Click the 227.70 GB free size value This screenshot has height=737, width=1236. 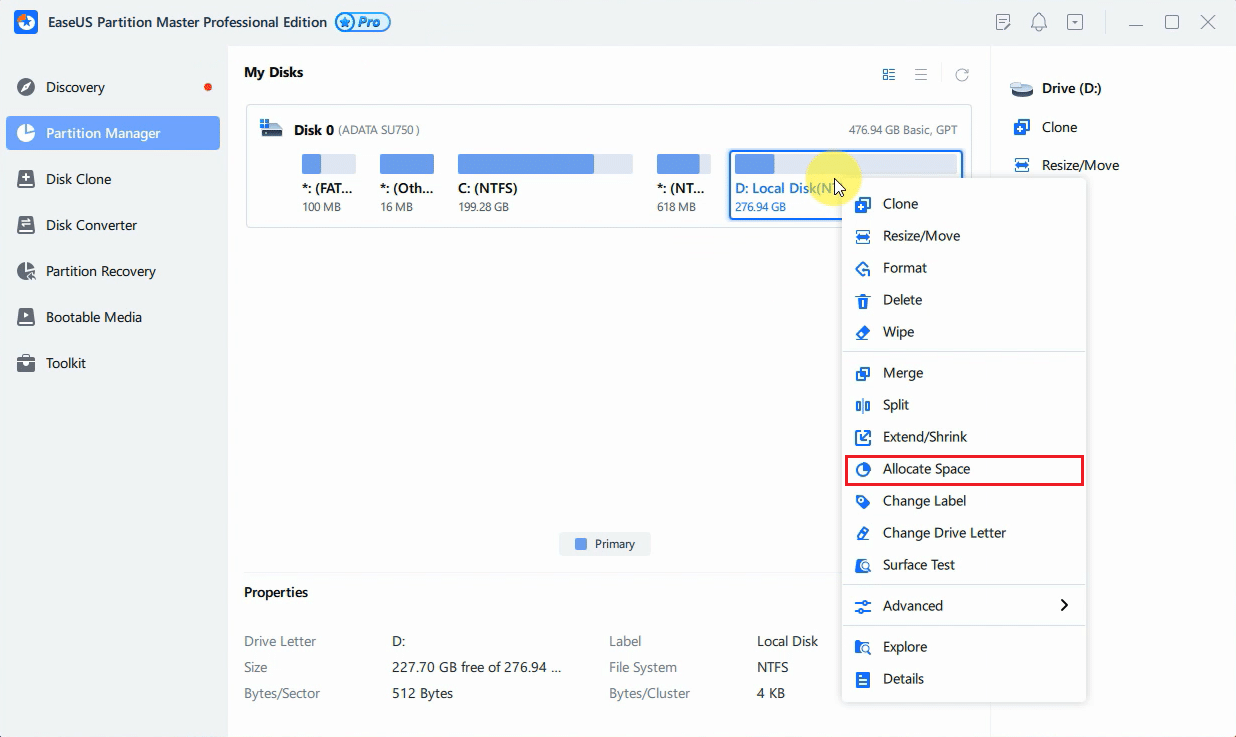pos(476,667)
